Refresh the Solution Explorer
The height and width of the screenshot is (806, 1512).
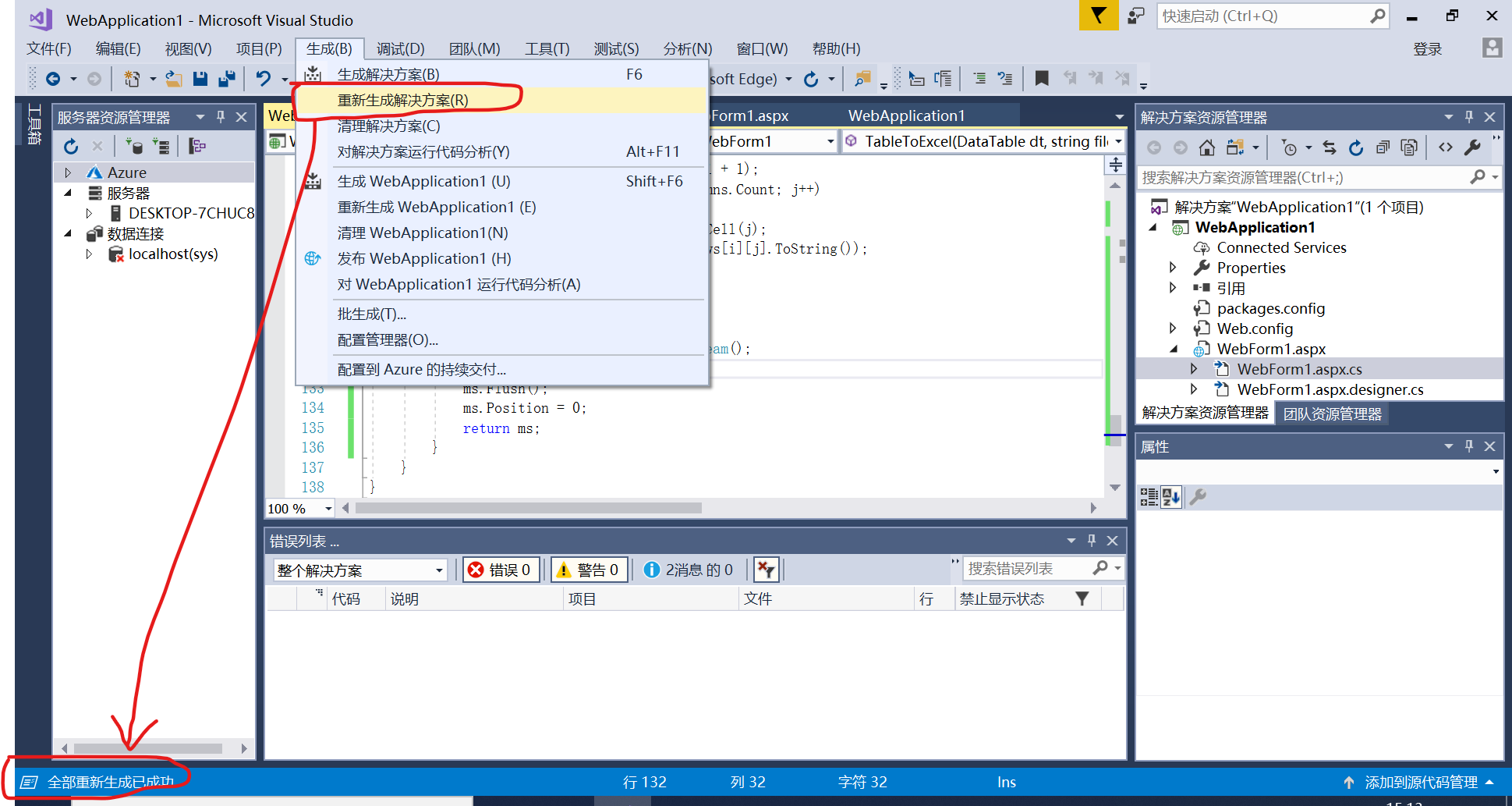click(x=1356, y=147)
